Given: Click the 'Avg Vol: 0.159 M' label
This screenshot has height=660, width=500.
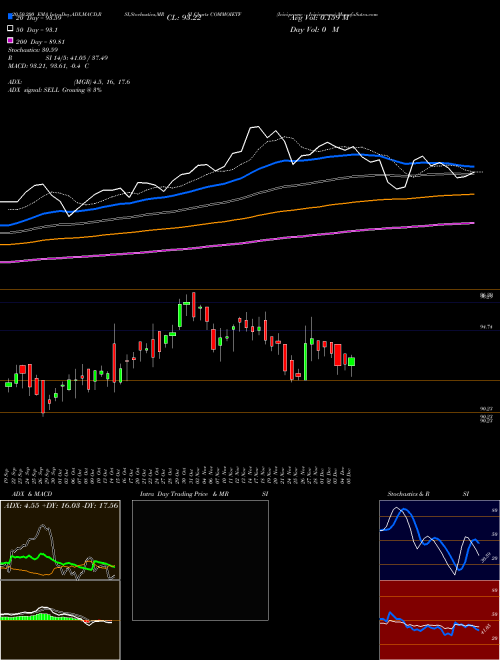Looking at the screenshot, I should [x=319, y=18].
